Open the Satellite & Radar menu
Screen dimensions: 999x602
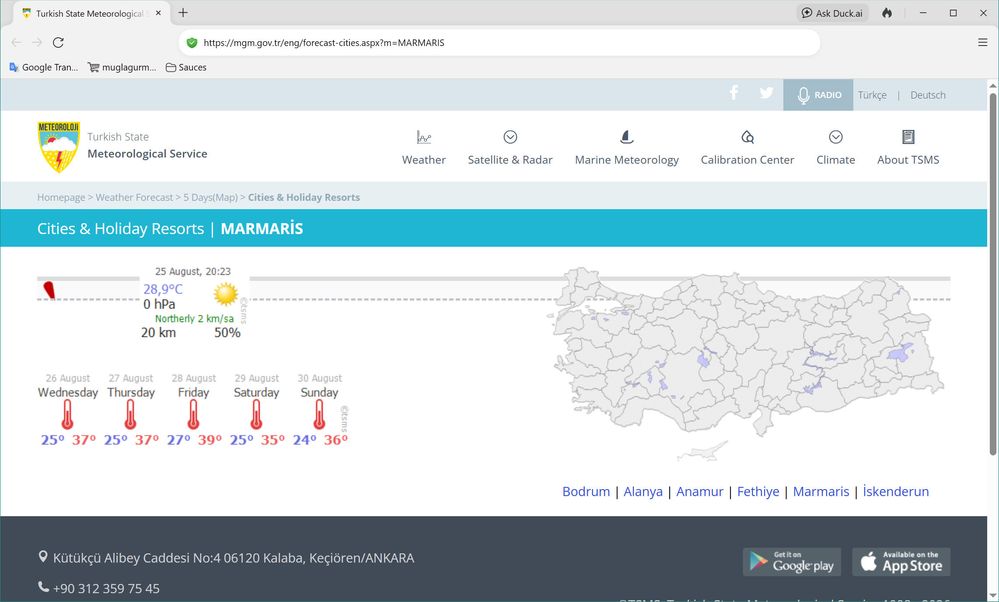(x=510, y=148)
